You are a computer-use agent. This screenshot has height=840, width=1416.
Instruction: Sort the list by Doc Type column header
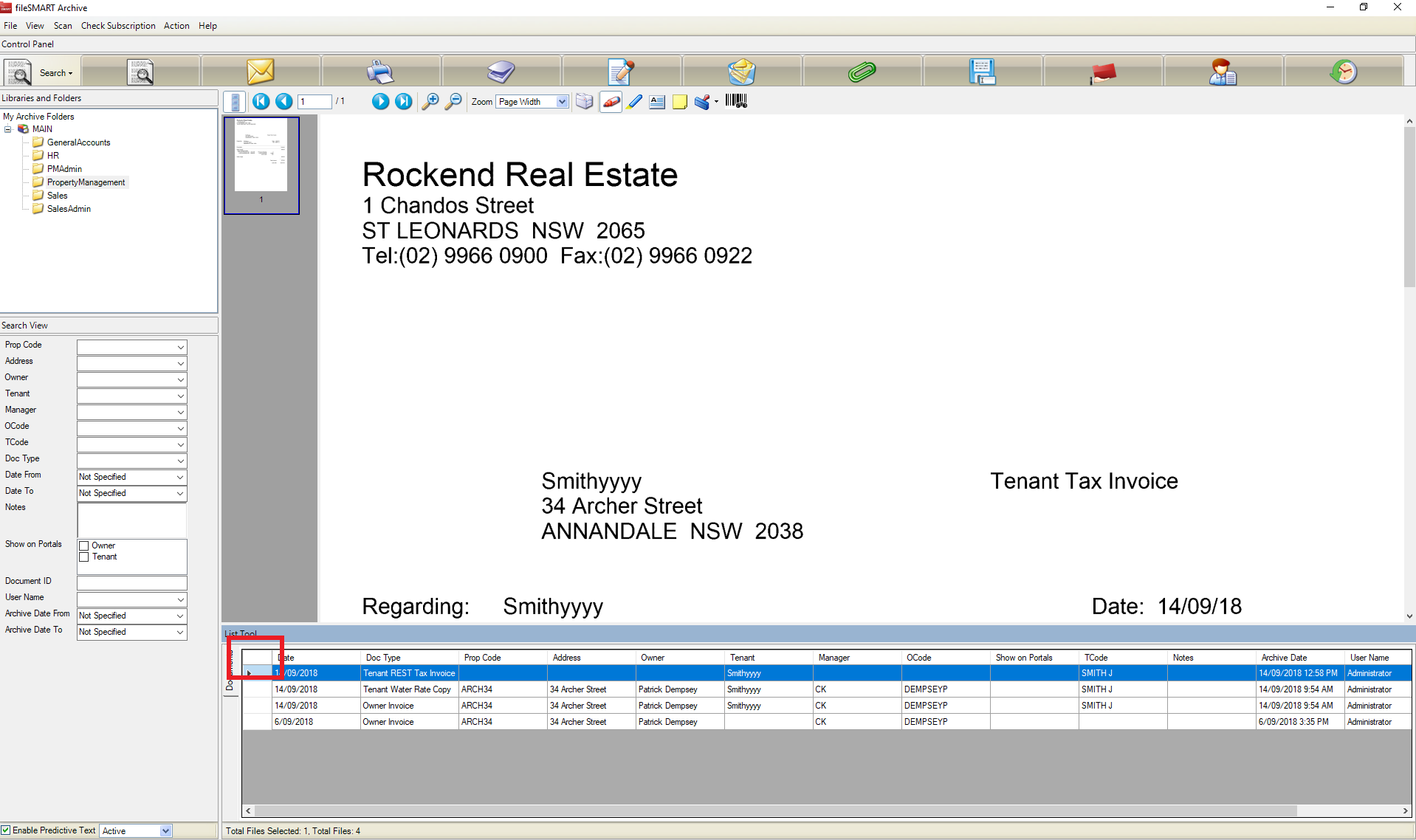[410, 658]
